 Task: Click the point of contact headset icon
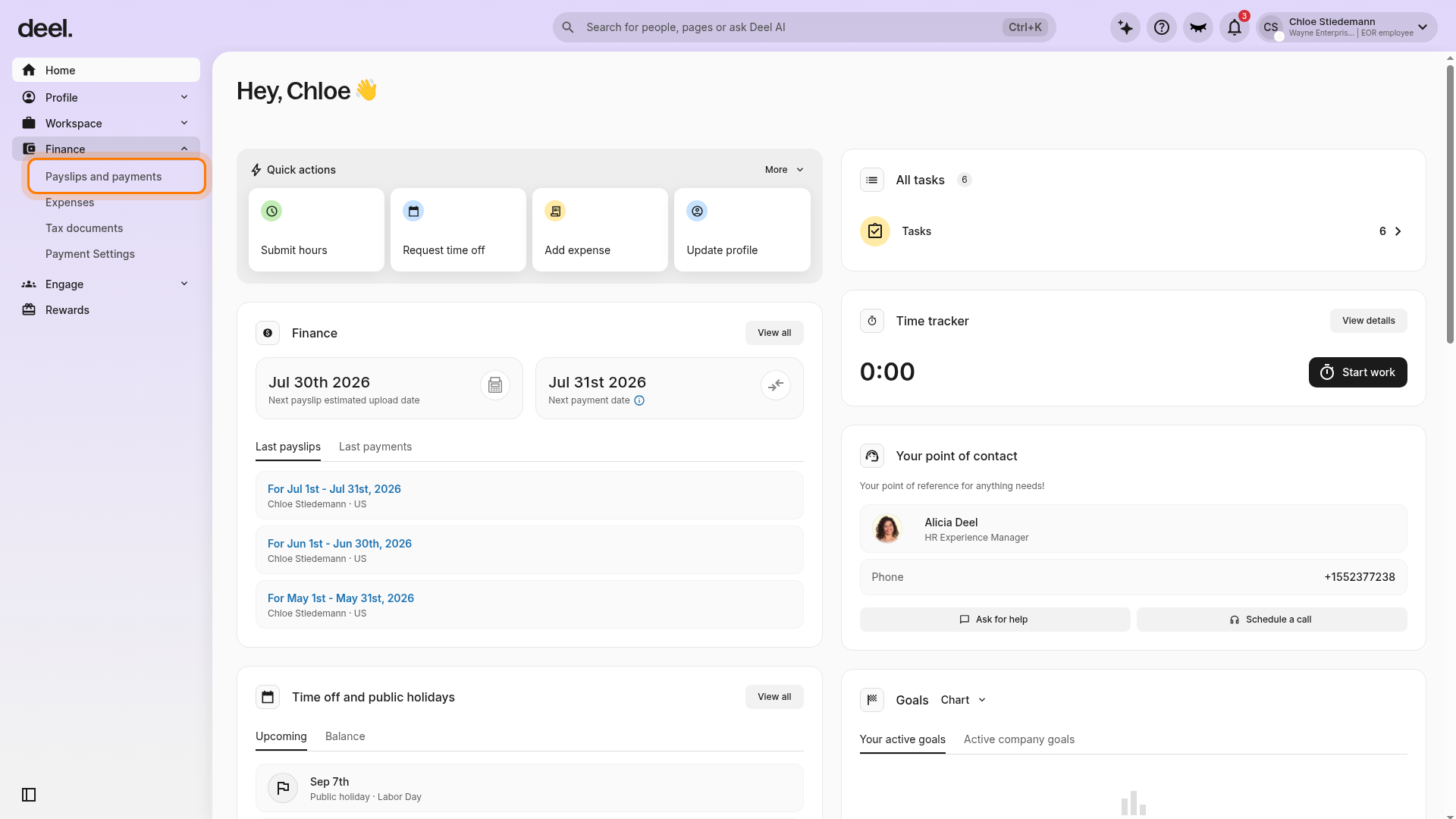[872, 456]
